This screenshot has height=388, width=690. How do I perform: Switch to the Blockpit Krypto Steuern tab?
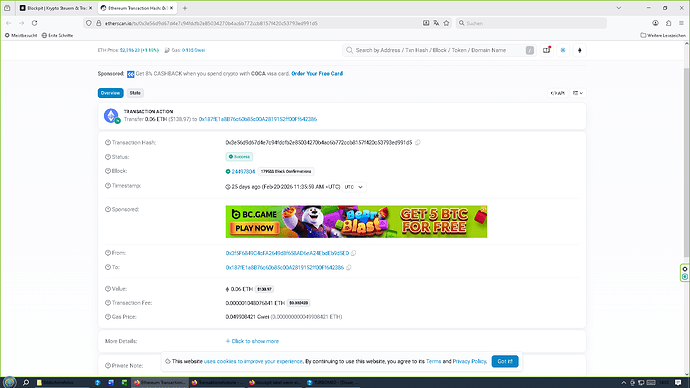pos(56,8)
